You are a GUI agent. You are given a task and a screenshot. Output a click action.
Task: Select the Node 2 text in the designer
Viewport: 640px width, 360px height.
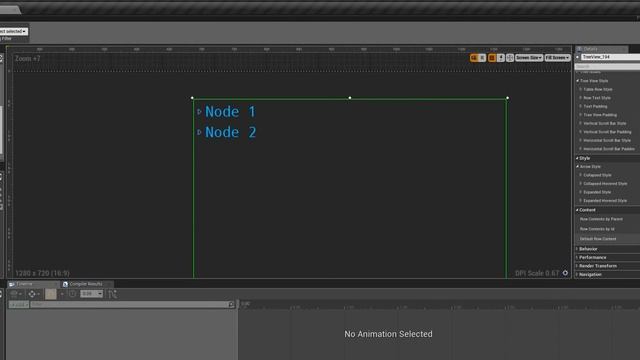coord(231,132)
